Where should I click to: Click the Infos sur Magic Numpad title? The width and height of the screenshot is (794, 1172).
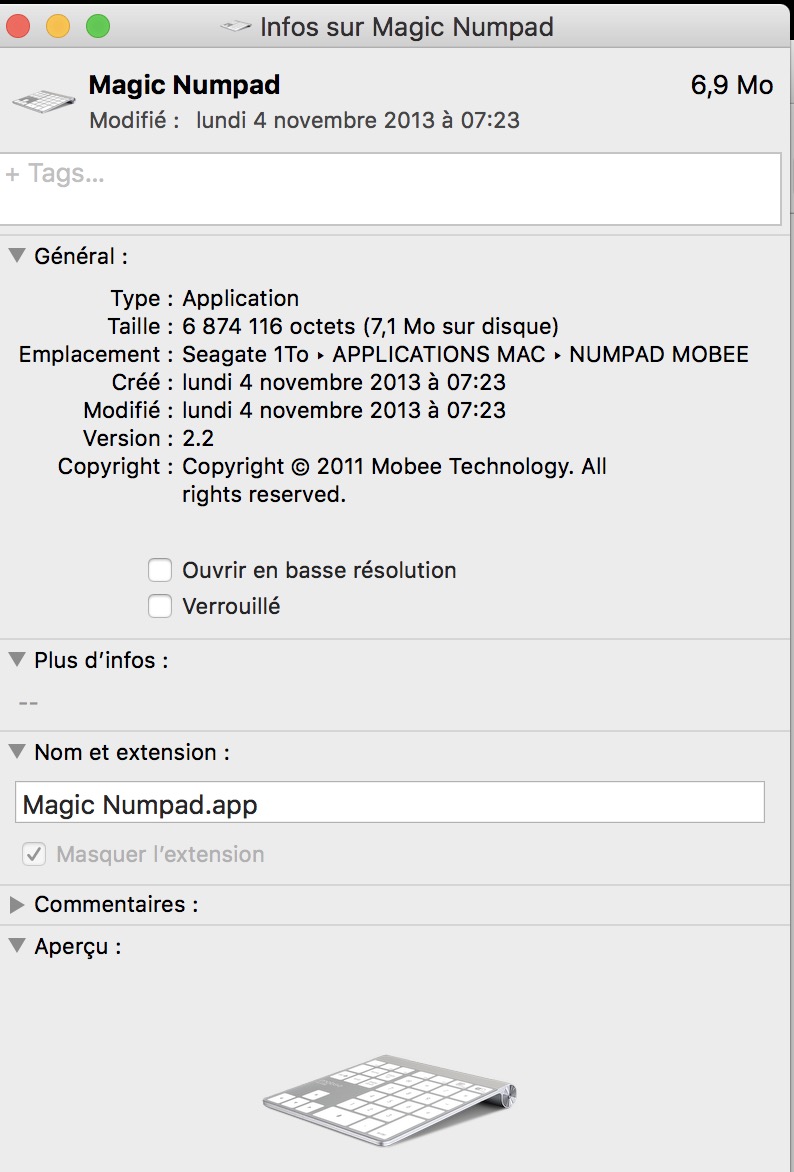pyautogui.click(x=407, y=28)
